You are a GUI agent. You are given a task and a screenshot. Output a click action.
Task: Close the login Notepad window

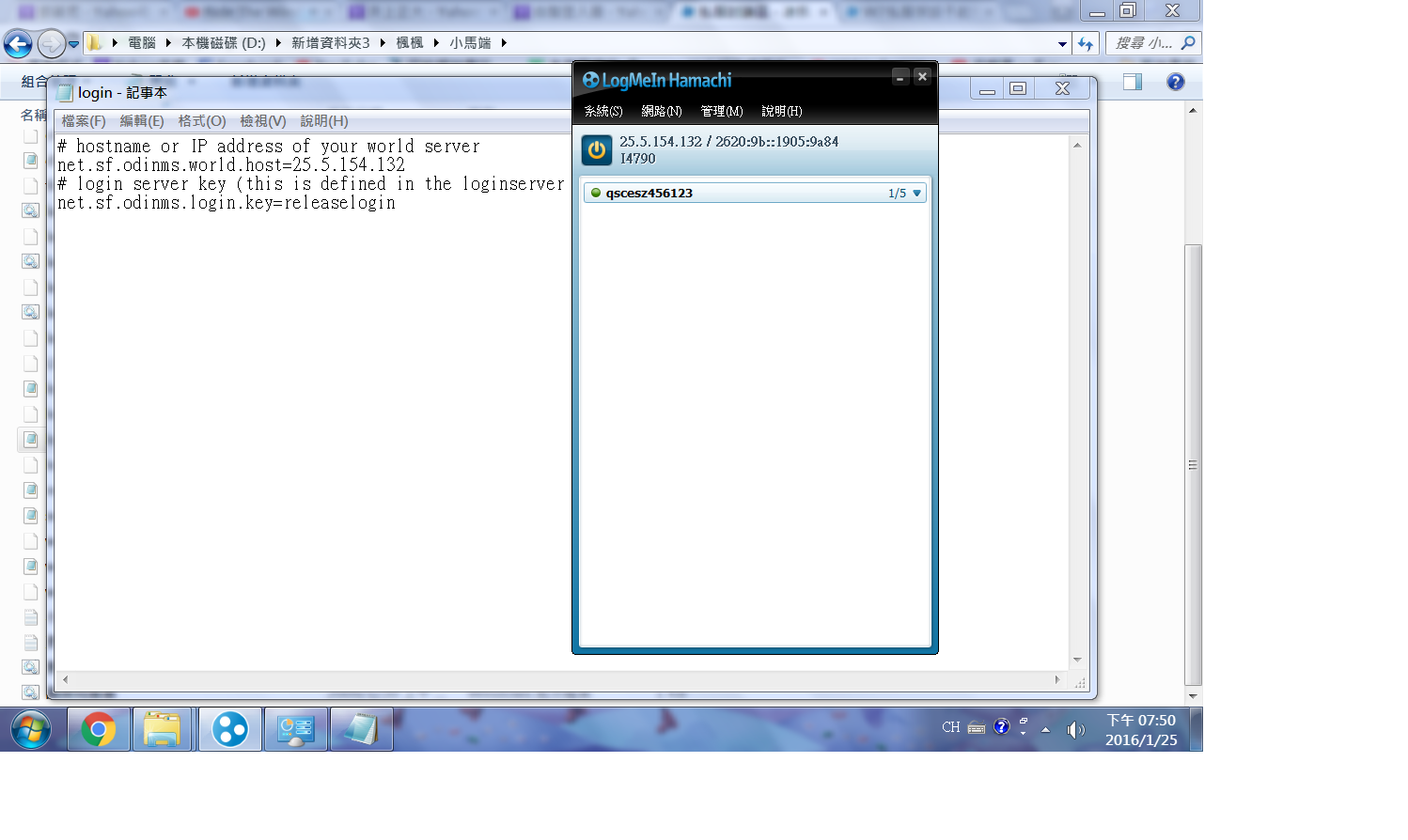coord(1062,89)
